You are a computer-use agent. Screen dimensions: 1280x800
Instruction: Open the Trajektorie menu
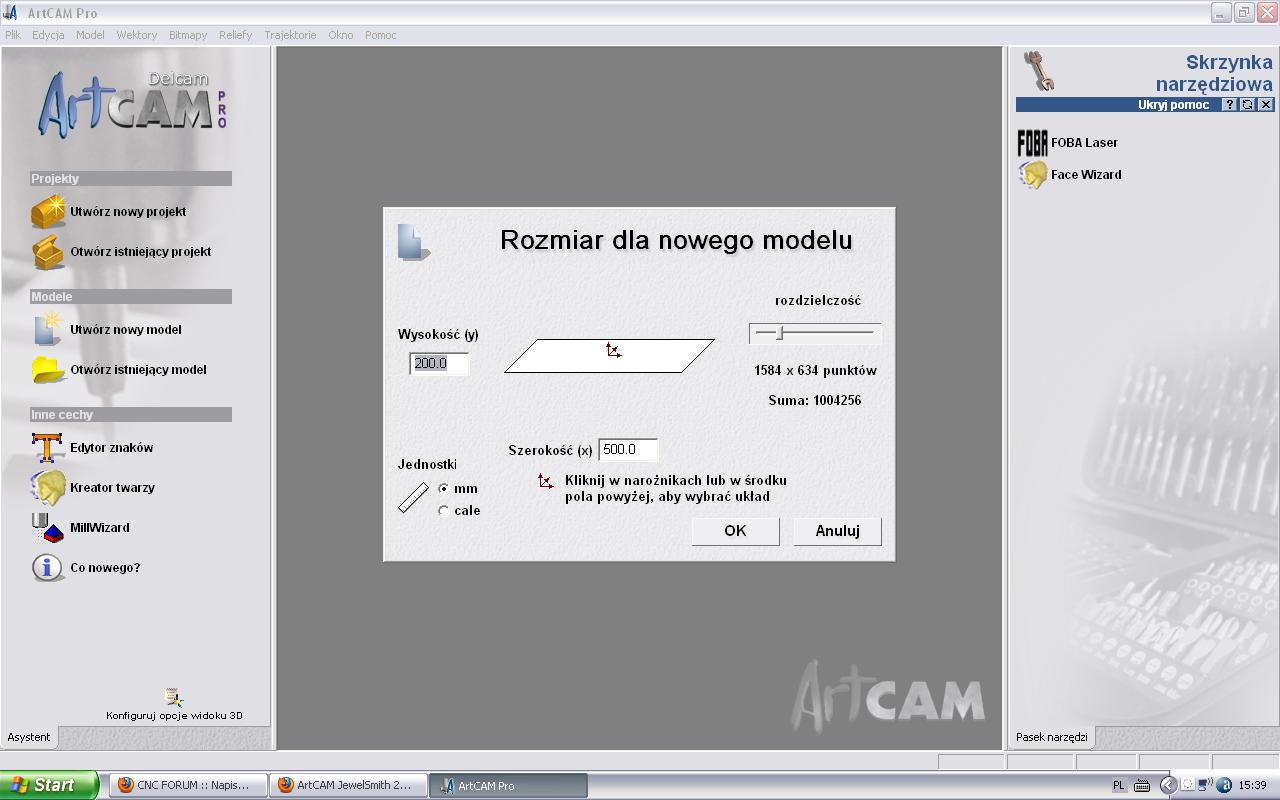(x=290, y=35)
